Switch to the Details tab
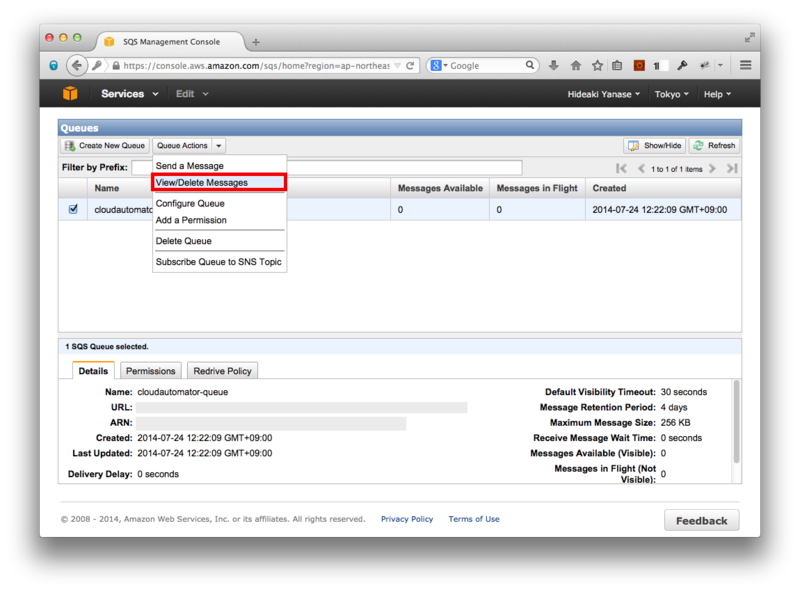Image resolution: width=800 pixels, height=592 pixels. point(93,371)
